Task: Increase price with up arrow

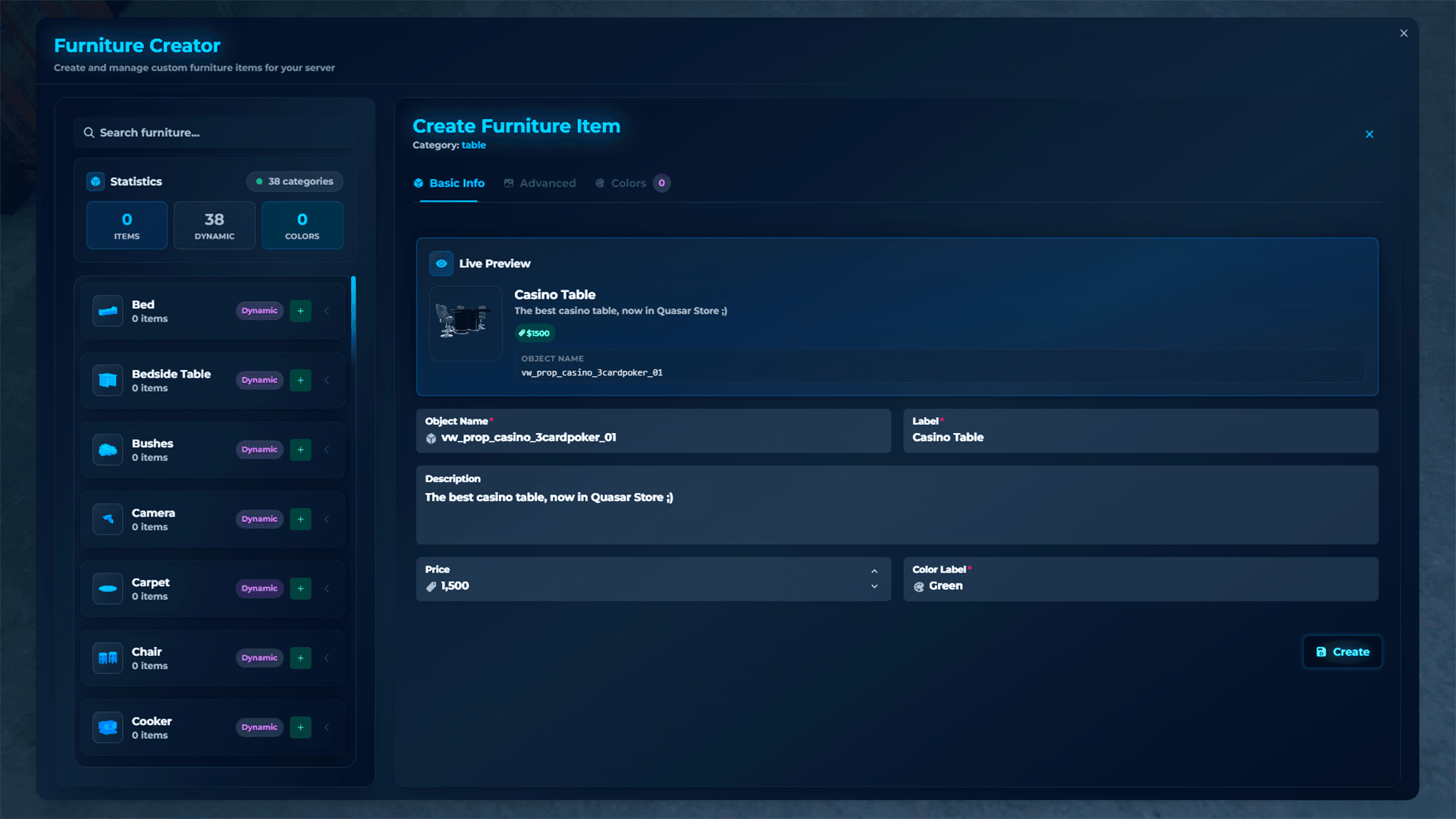Action: 874,572
